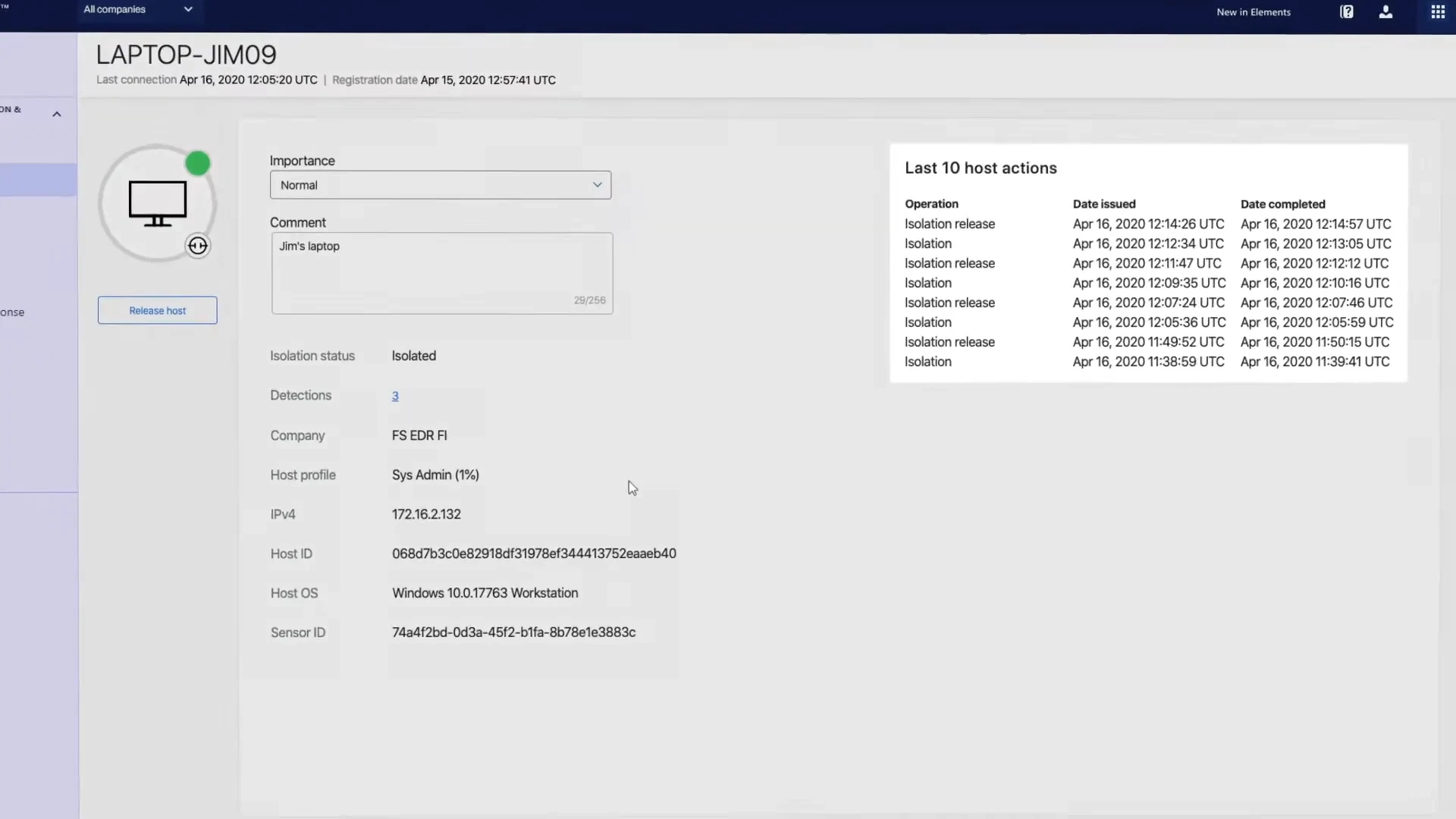The width and height of the screenshot is (1456, 819).
Task: Click the Release host button
Action: (158, 310)
